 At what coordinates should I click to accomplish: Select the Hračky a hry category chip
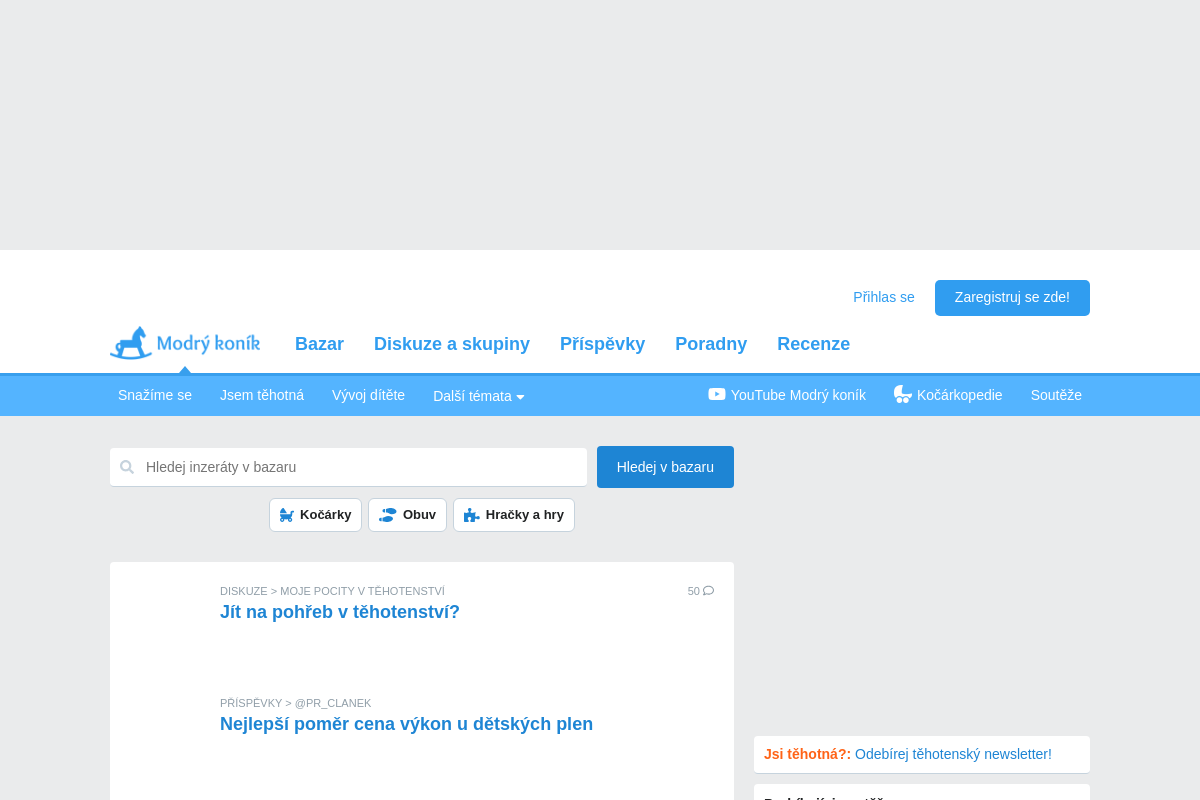coord(514,515)
